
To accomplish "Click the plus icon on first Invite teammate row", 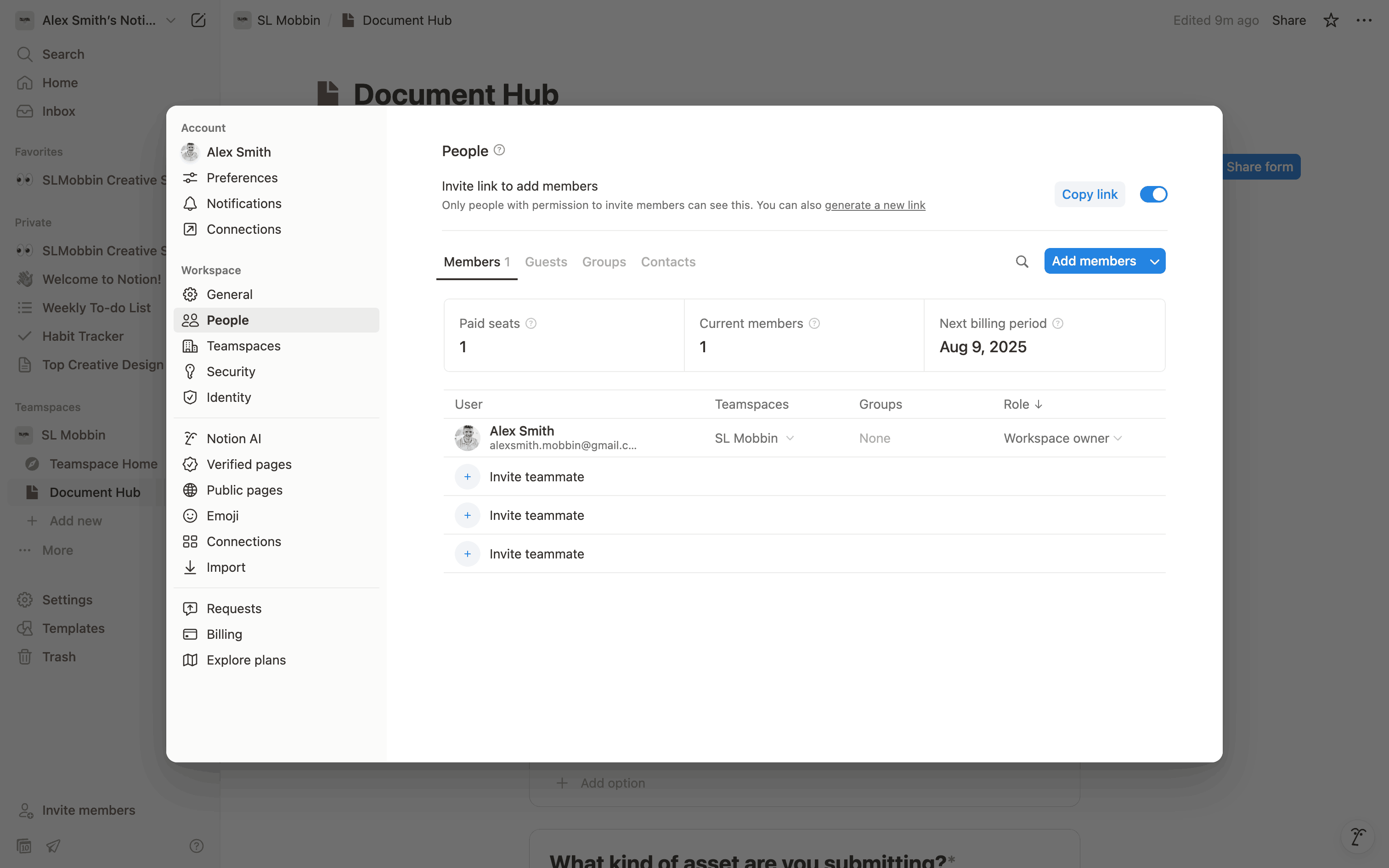I will [467, 477].
